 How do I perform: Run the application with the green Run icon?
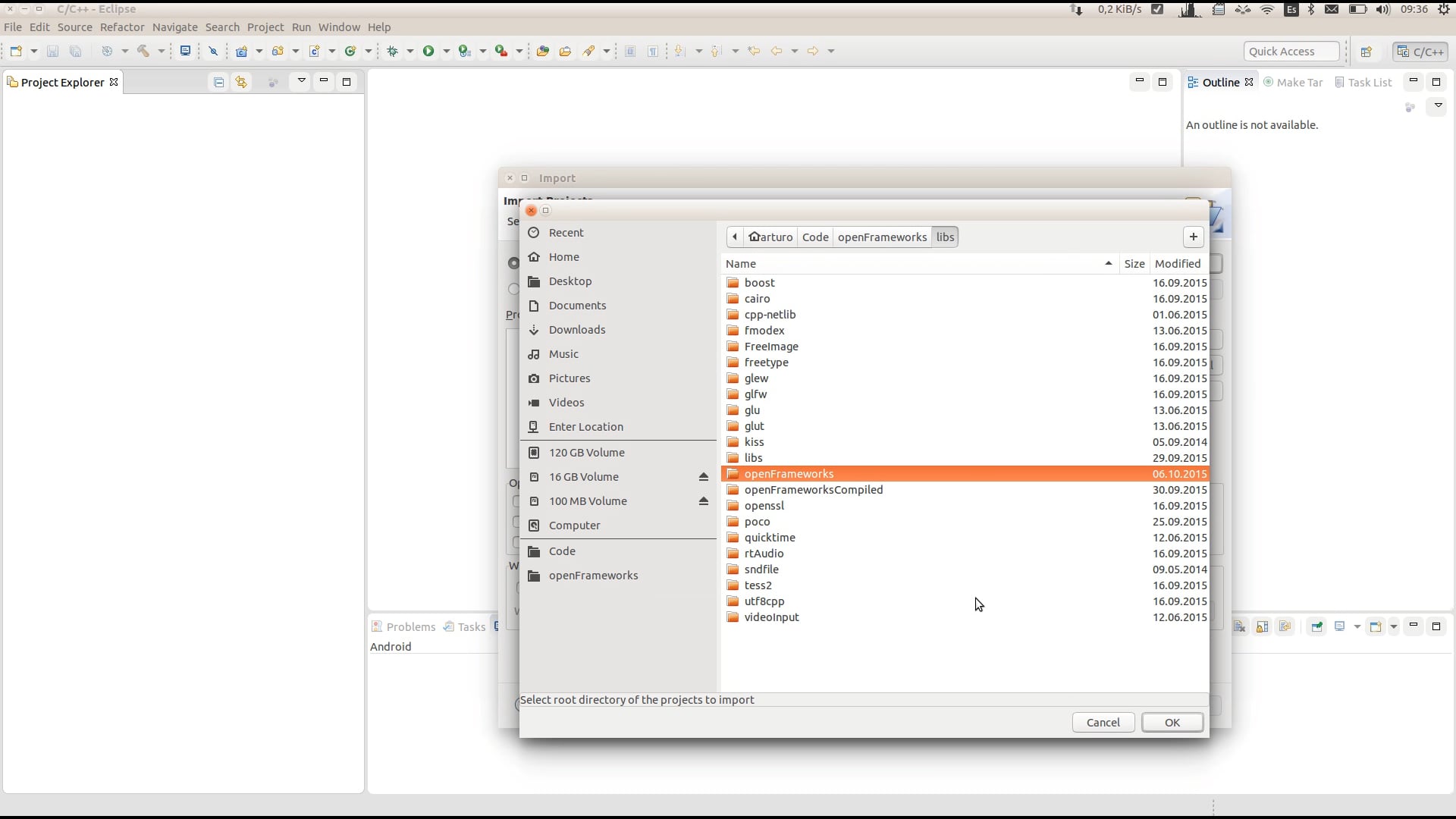pyautogui.click(x=428, y=51)
